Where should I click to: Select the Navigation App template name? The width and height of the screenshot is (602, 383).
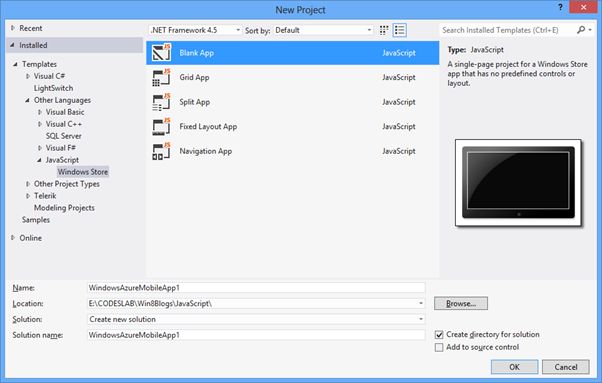tap(206, 151)
